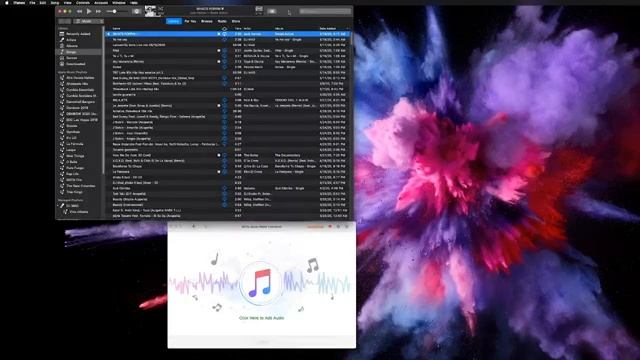The height and width of the screenshot is (360, 640).
Task: Switch to the For You tab
Action: pos(190,21)
